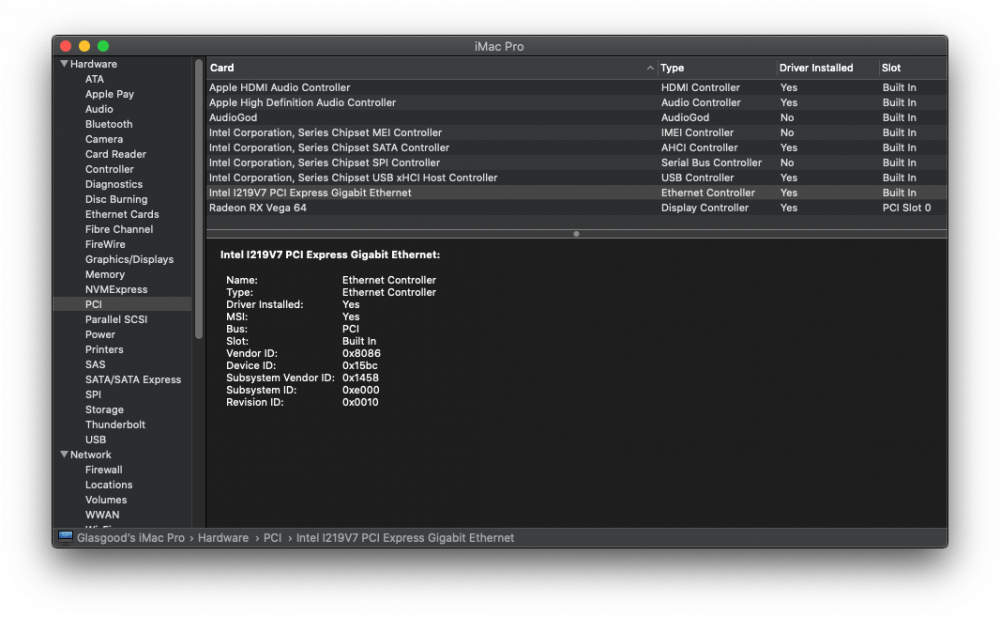Open the Audio hardware section
The image size is (1000, 617).
99,109
